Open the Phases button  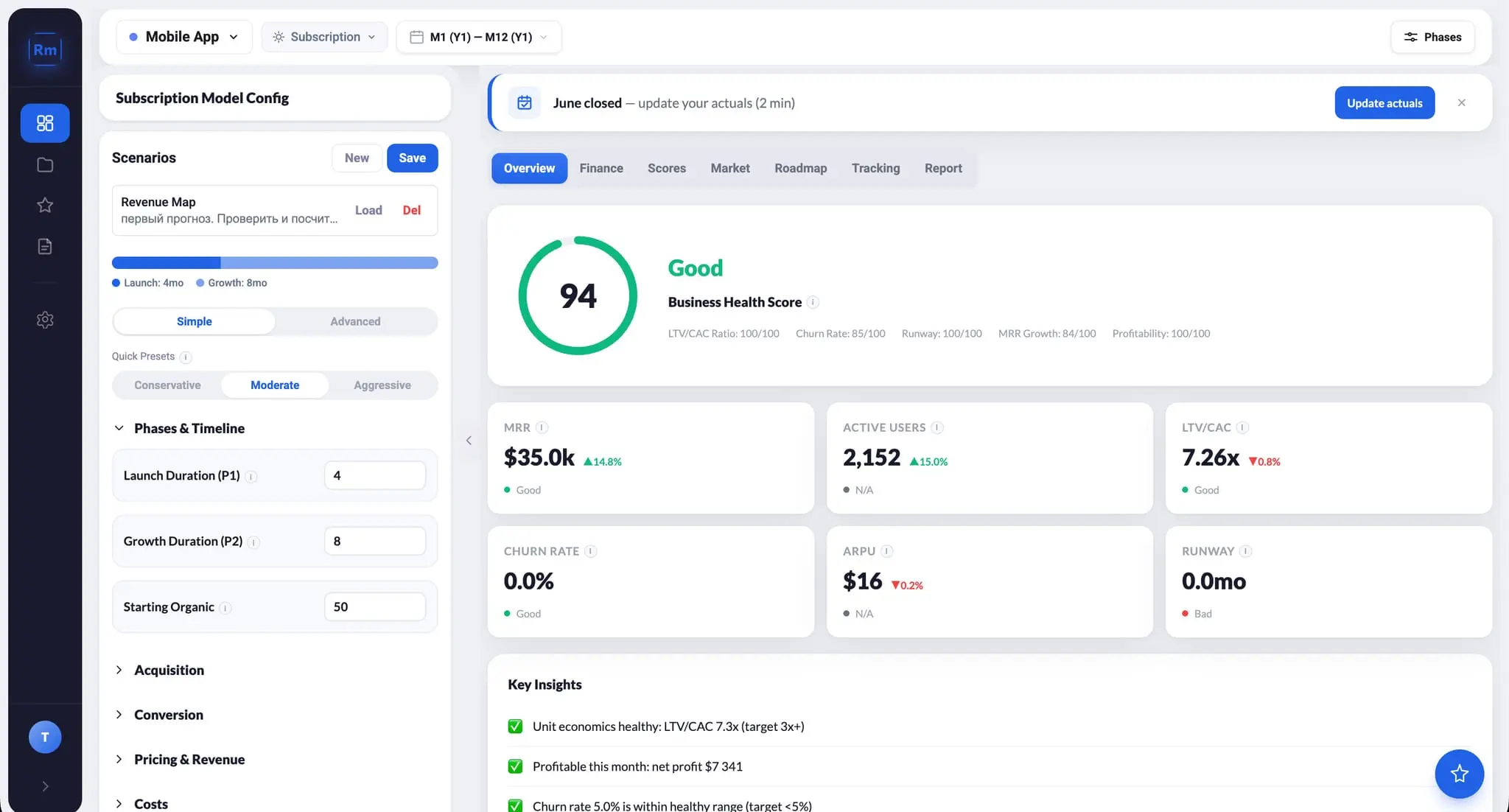click(1432, 37)
